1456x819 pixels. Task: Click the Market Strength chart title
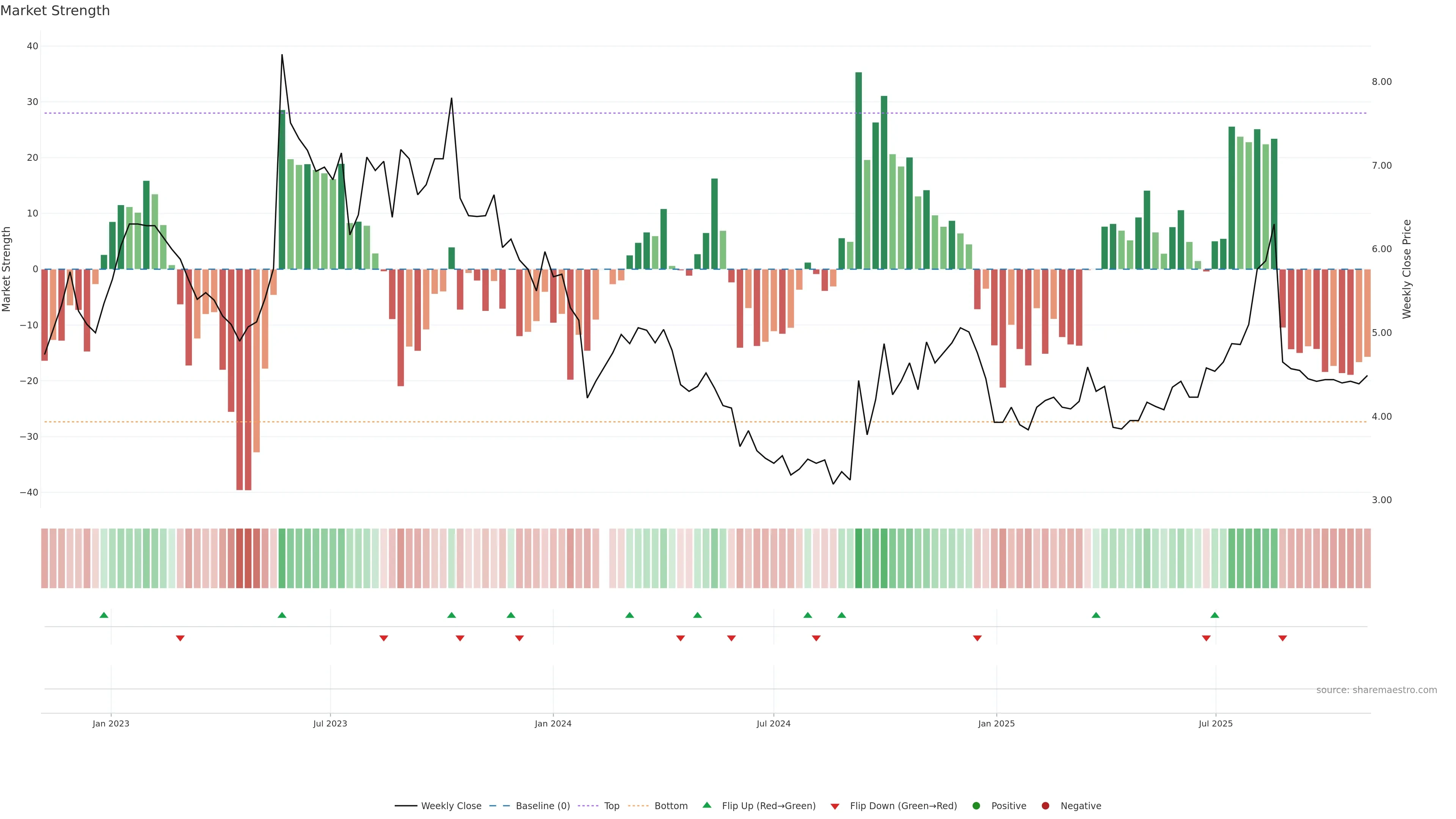[55, 11]
